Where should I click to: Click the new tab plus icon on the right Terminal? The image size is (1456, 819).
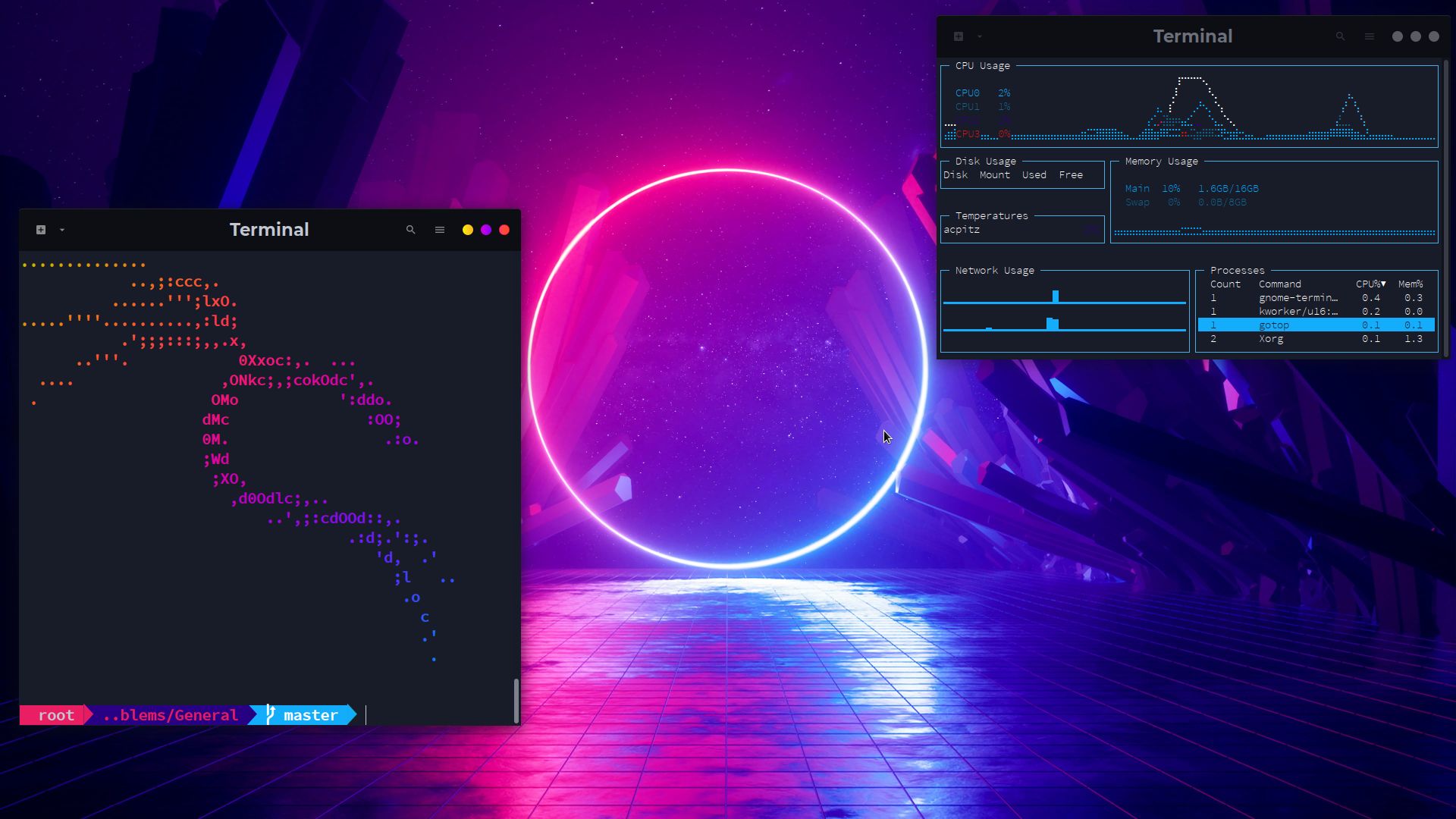coord(958,36)
